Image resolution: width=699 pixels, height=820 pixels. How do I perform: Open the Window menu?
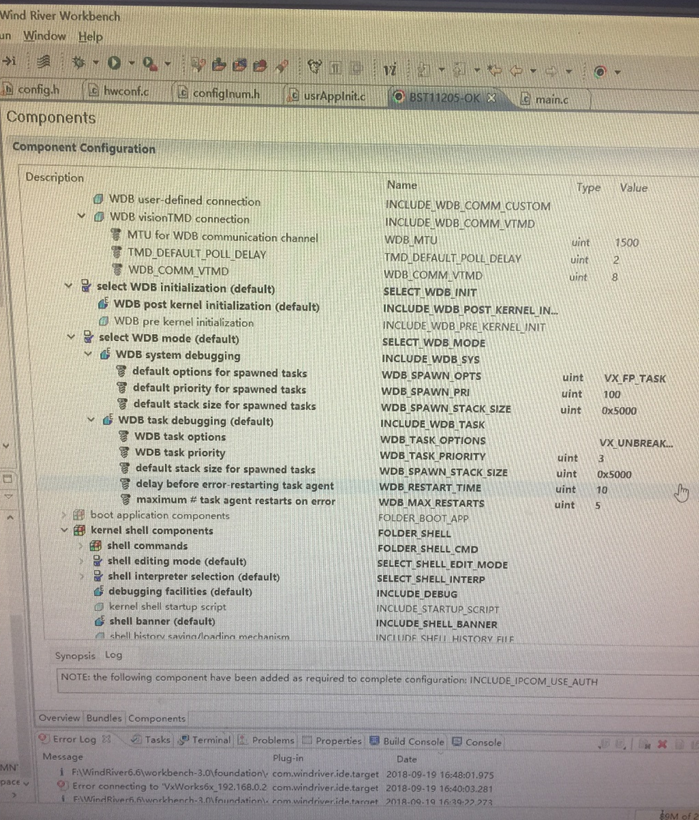[44, 36]
